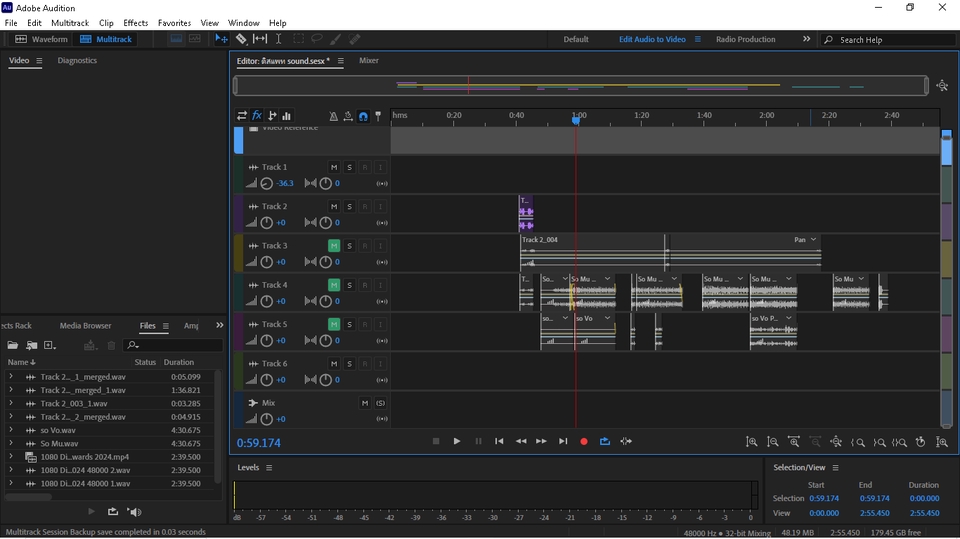The image size is (960, 539).
Task: Open the Effects menu
Action: coord(135,23)
